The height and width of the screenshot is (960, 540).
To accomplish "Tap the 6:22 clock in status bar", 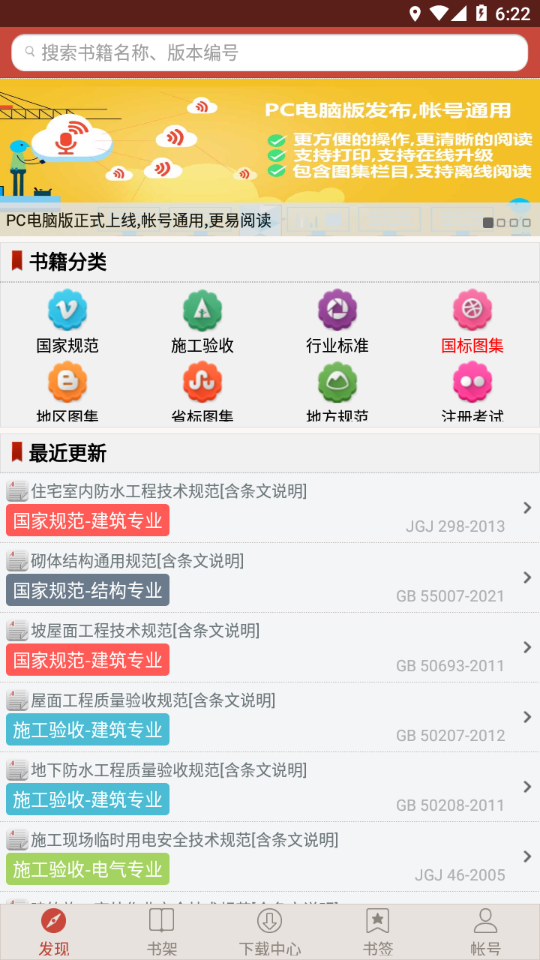I will (x=512, y=13).
